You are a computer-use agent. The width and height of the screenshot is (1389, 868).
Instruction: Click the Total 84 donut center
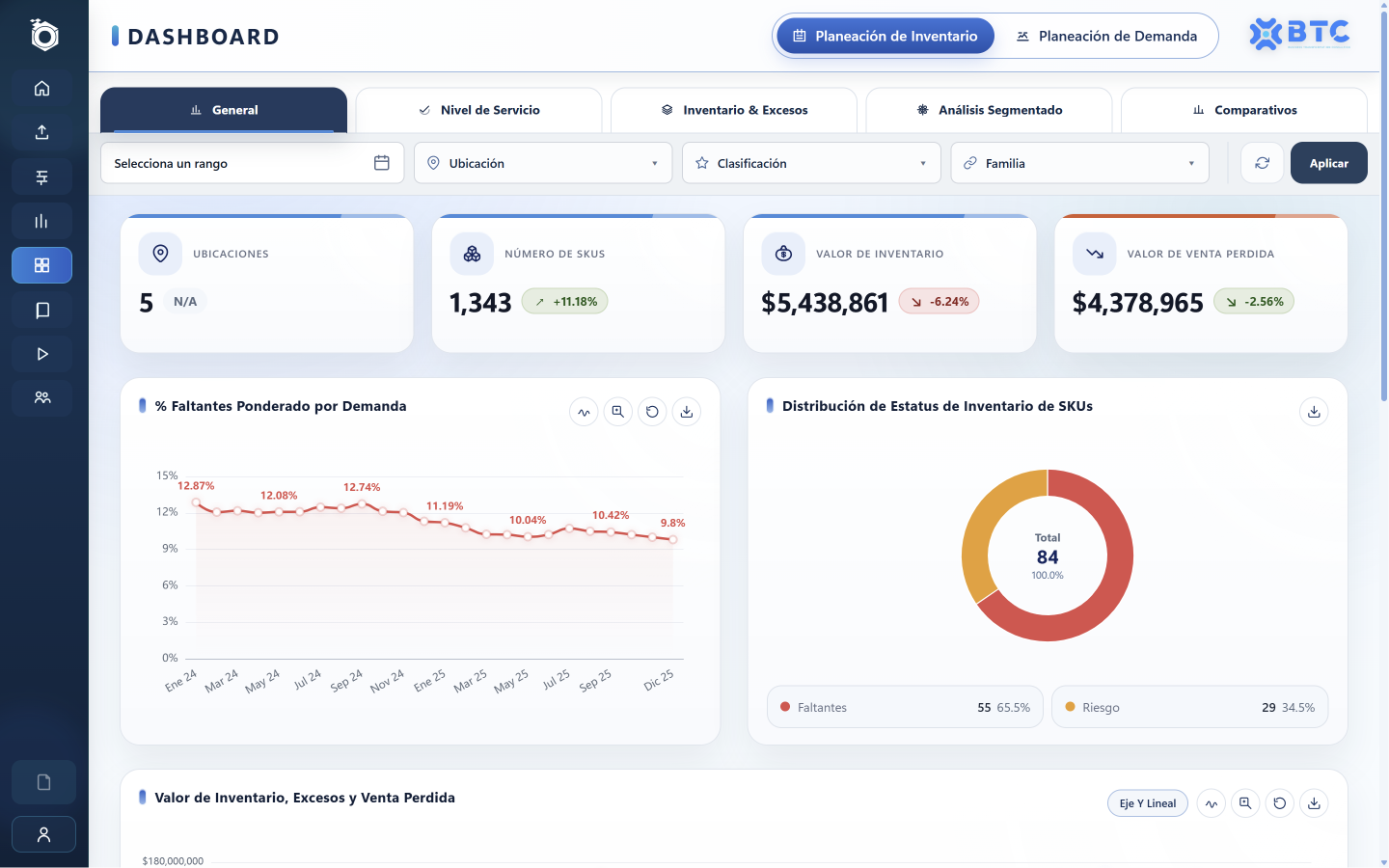point(1048,556)
